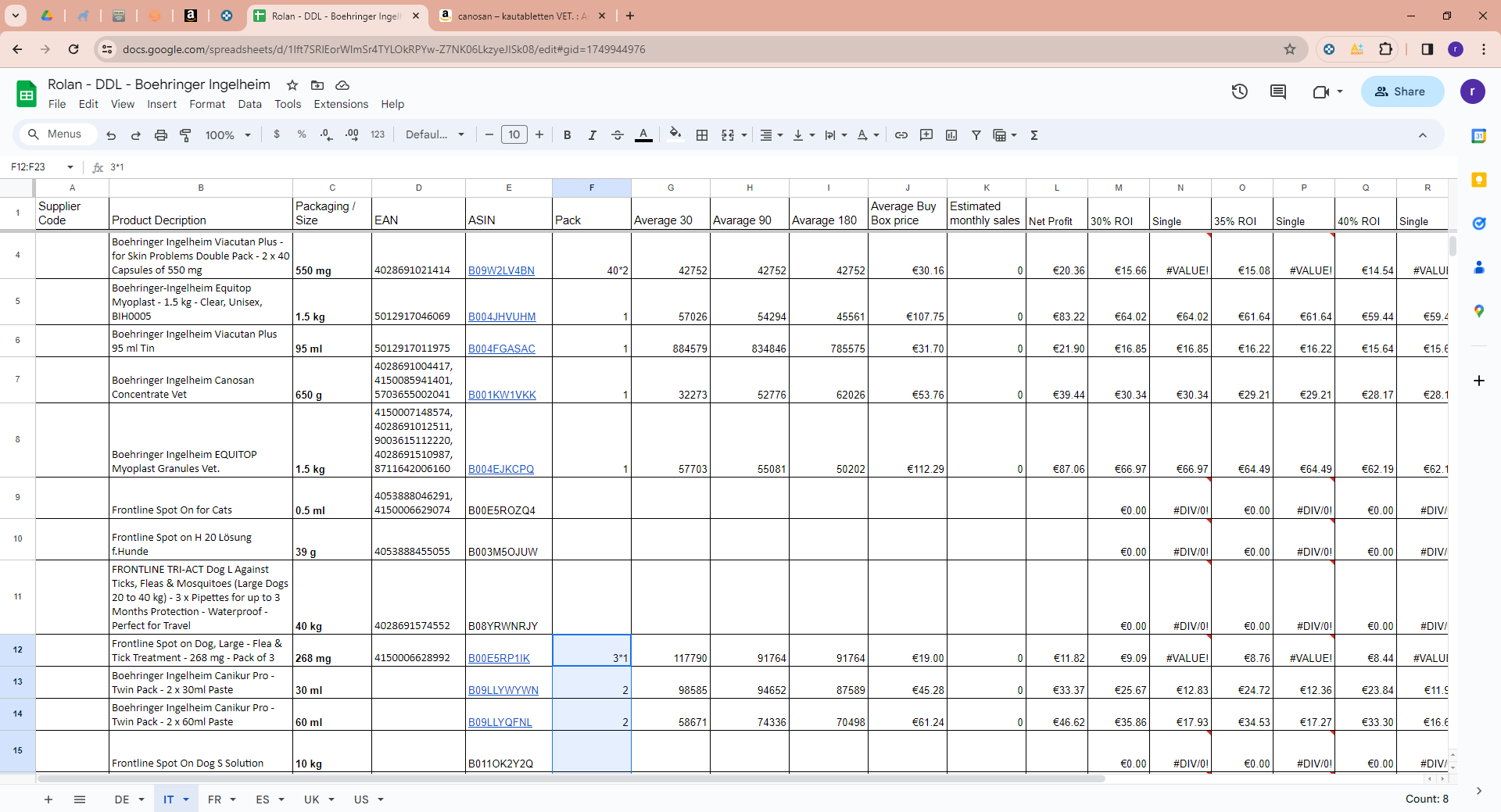Viewport: 1501px width, 812px height.
Task: Open vertical align dropdown
Action: point(804,135)
